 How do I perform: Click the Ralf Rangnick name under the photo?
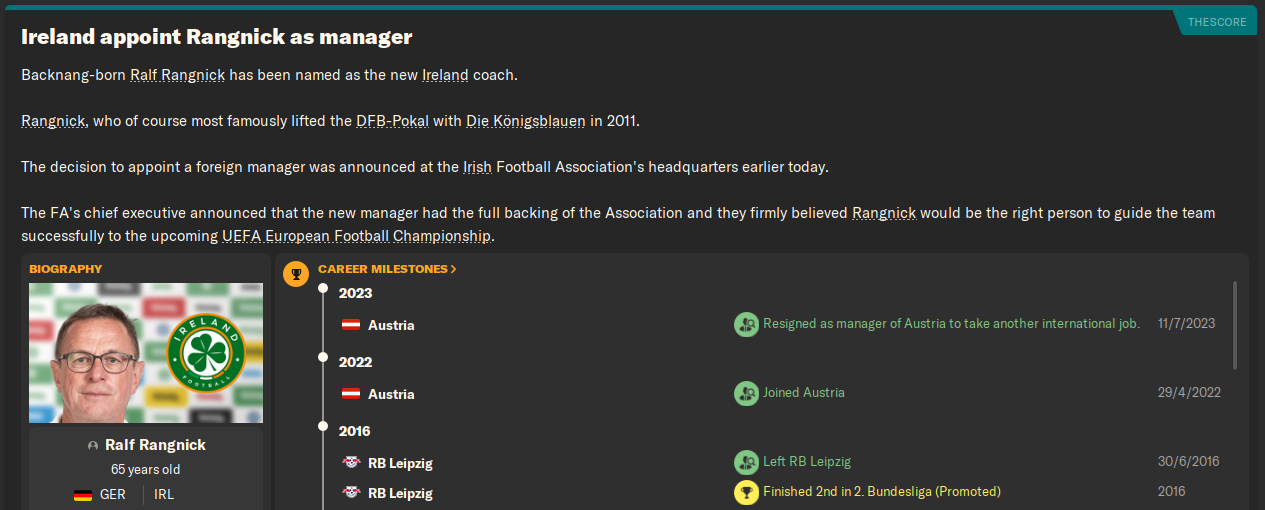click(x=155, y=445)
